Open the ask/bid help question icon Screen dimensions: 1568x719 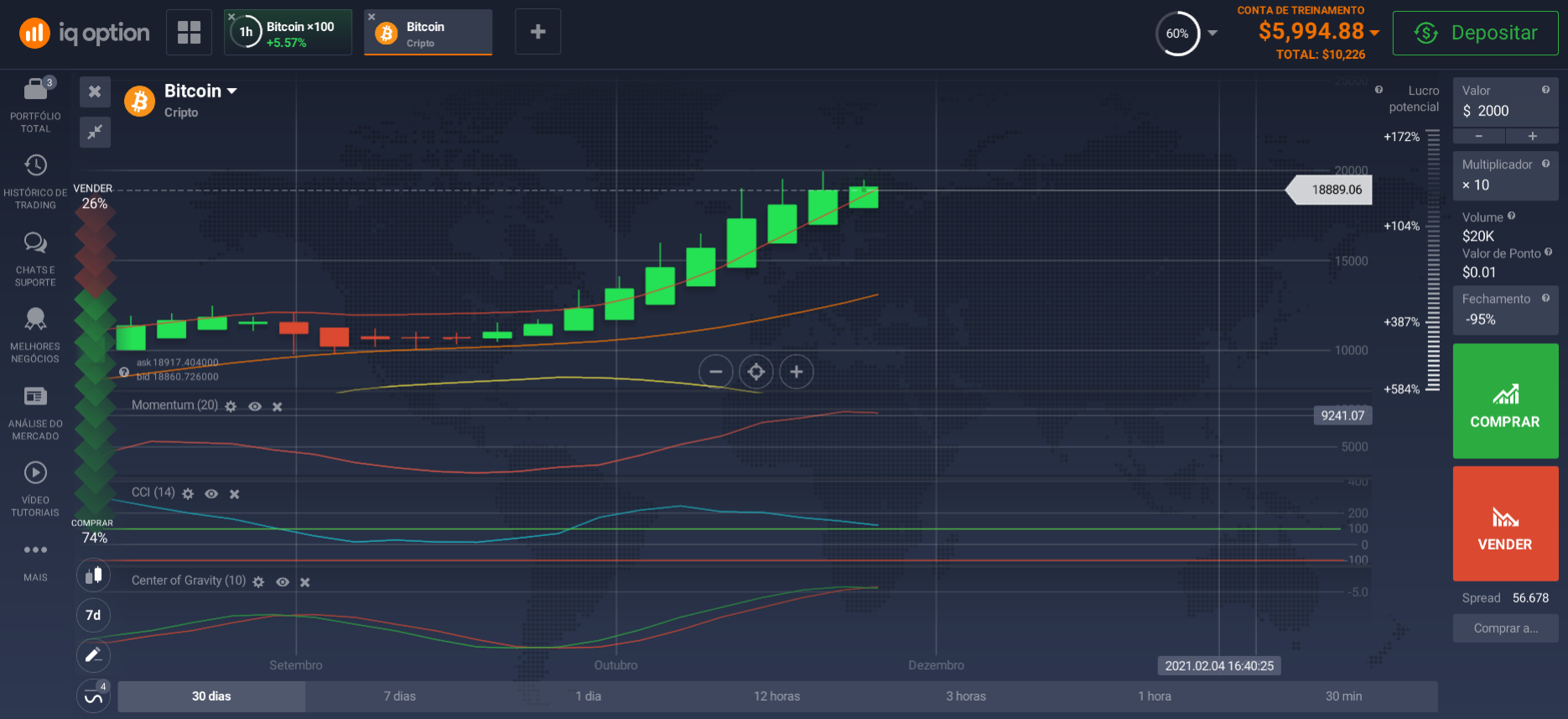coord(124,372)
